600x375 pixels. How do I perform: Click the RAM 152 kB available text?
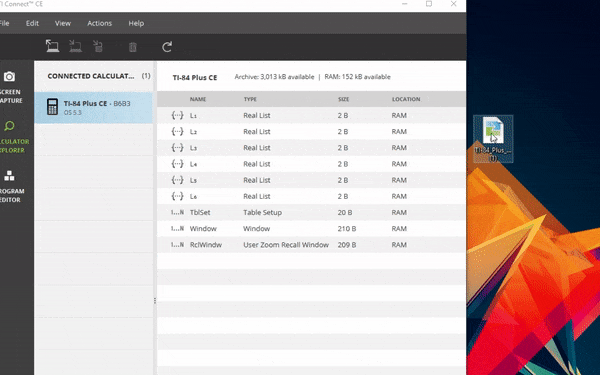click(x=357, y=77)
